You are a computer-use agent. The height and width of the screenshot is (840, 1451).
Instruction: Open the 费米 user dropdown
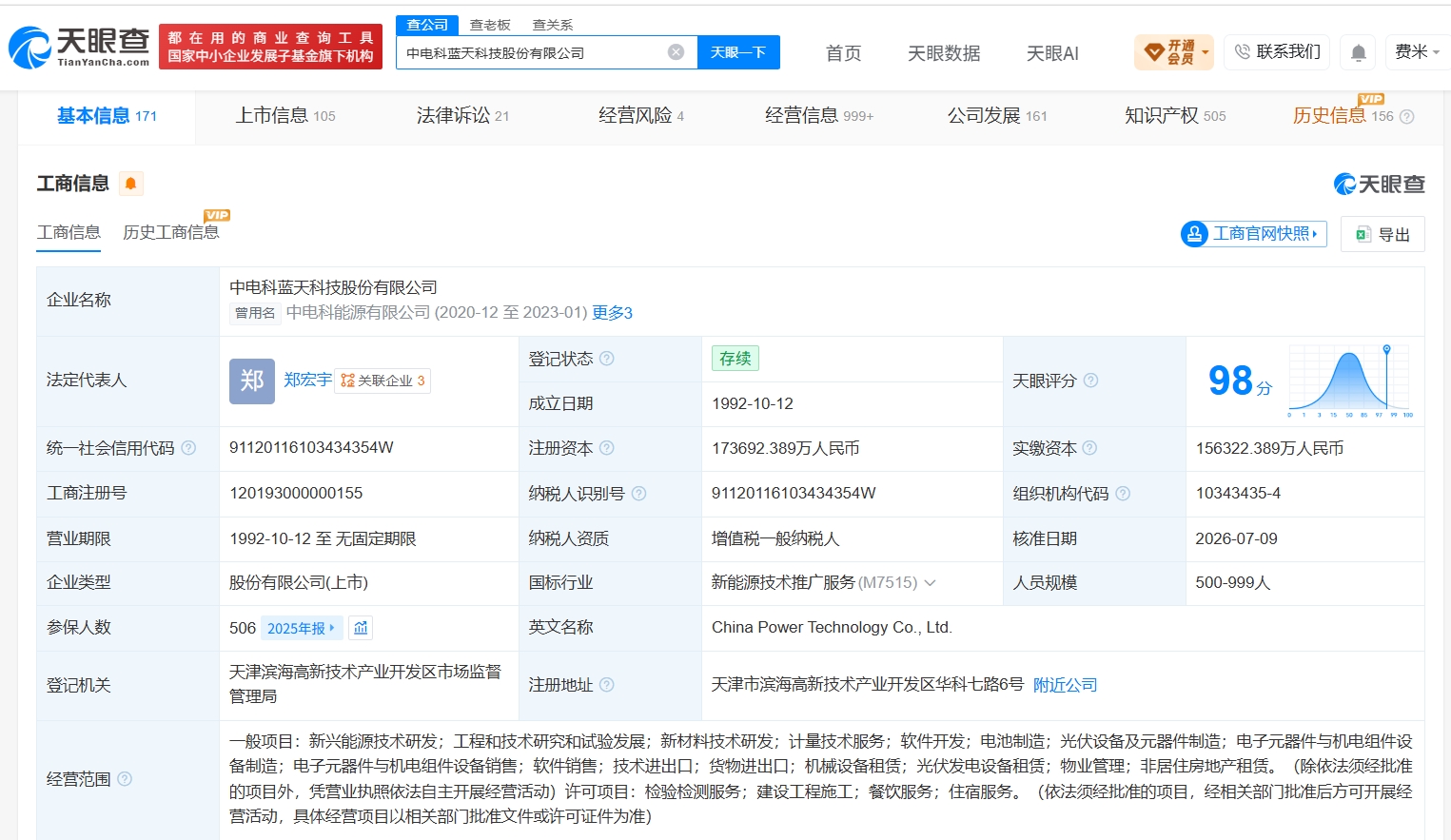coord(1417,52)
